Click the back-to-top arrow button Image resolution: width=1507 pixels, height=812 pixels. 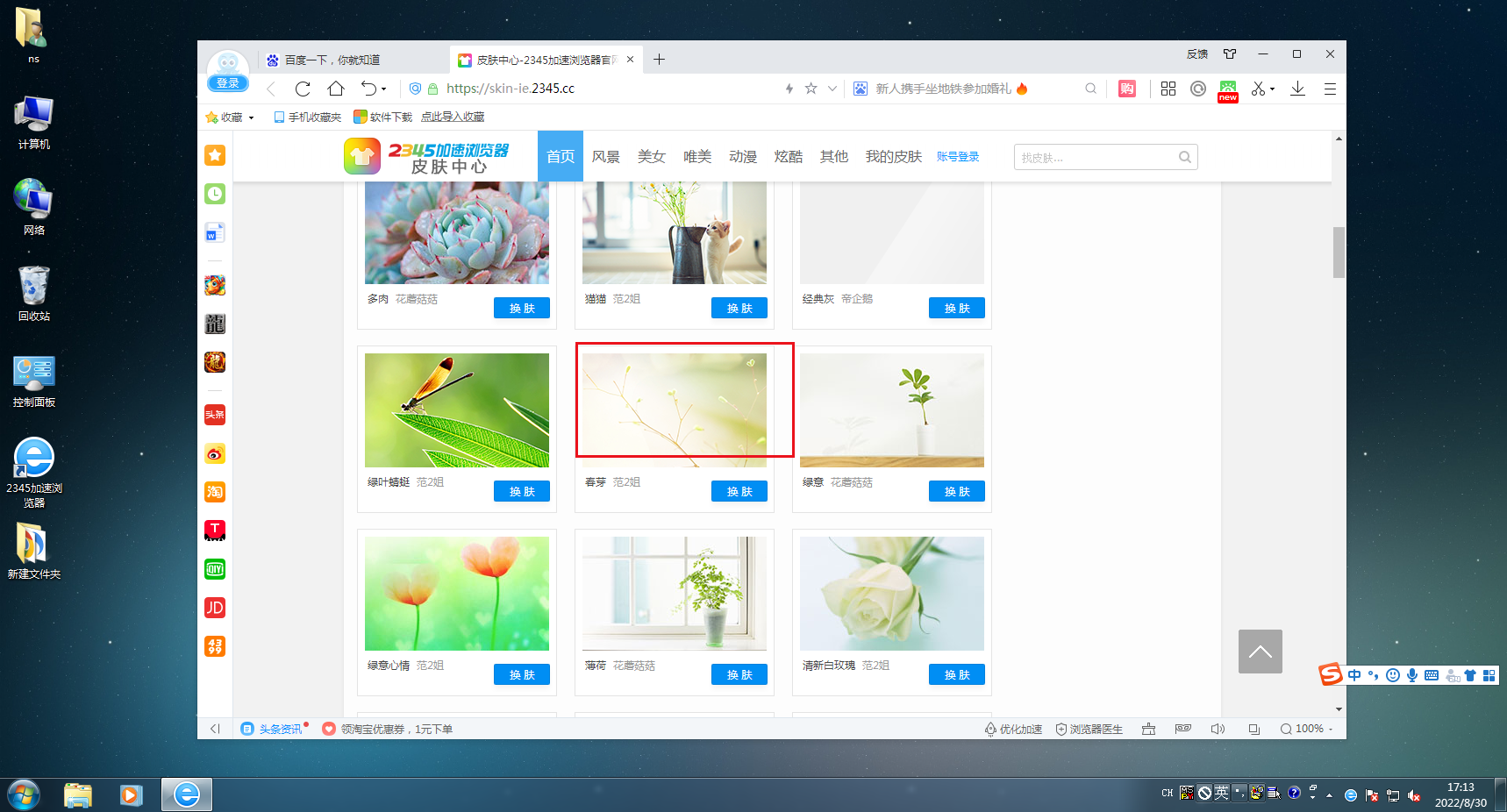[x=1261, y=652]
